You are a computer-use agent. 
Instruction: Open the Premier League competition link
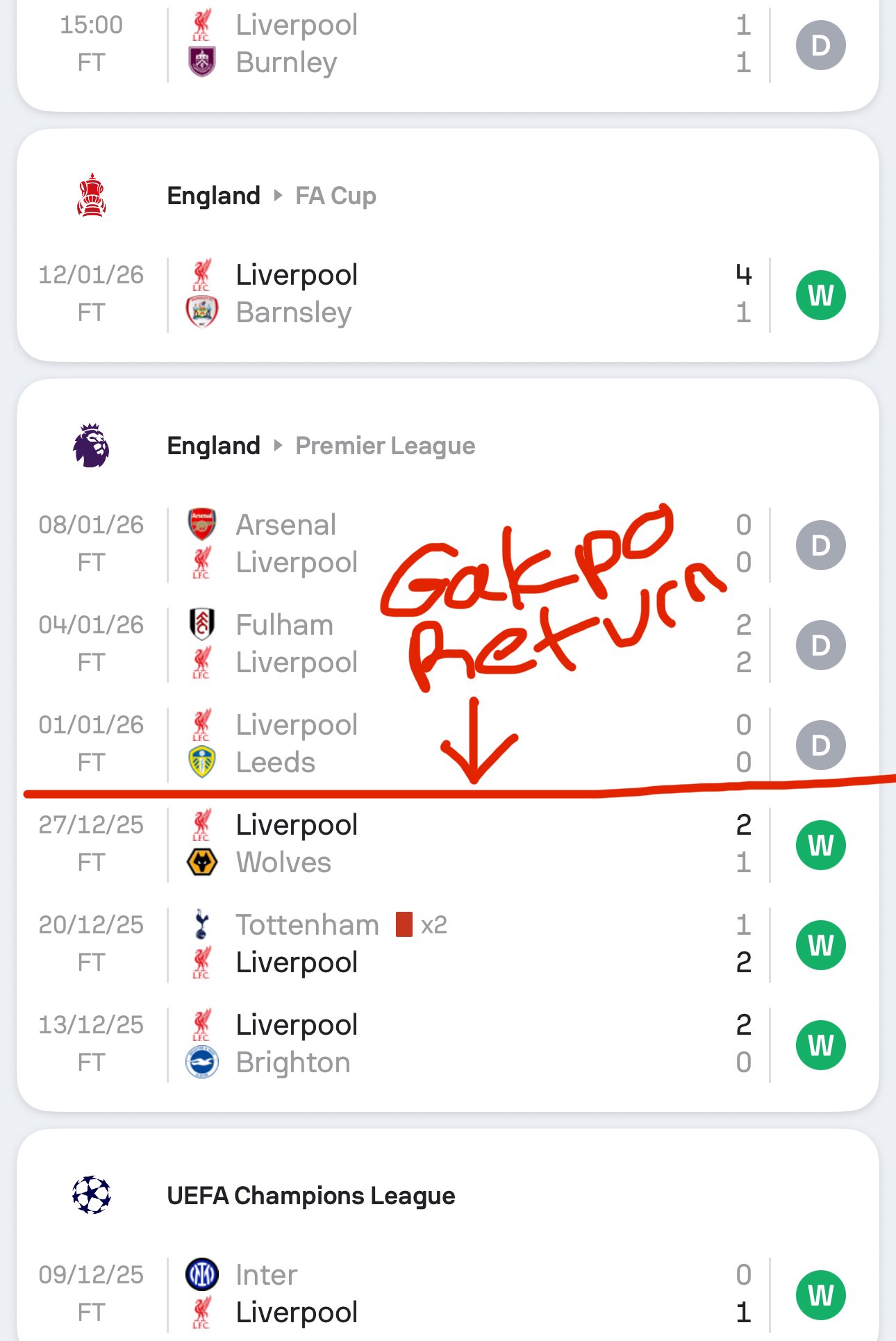click(385, 446)
